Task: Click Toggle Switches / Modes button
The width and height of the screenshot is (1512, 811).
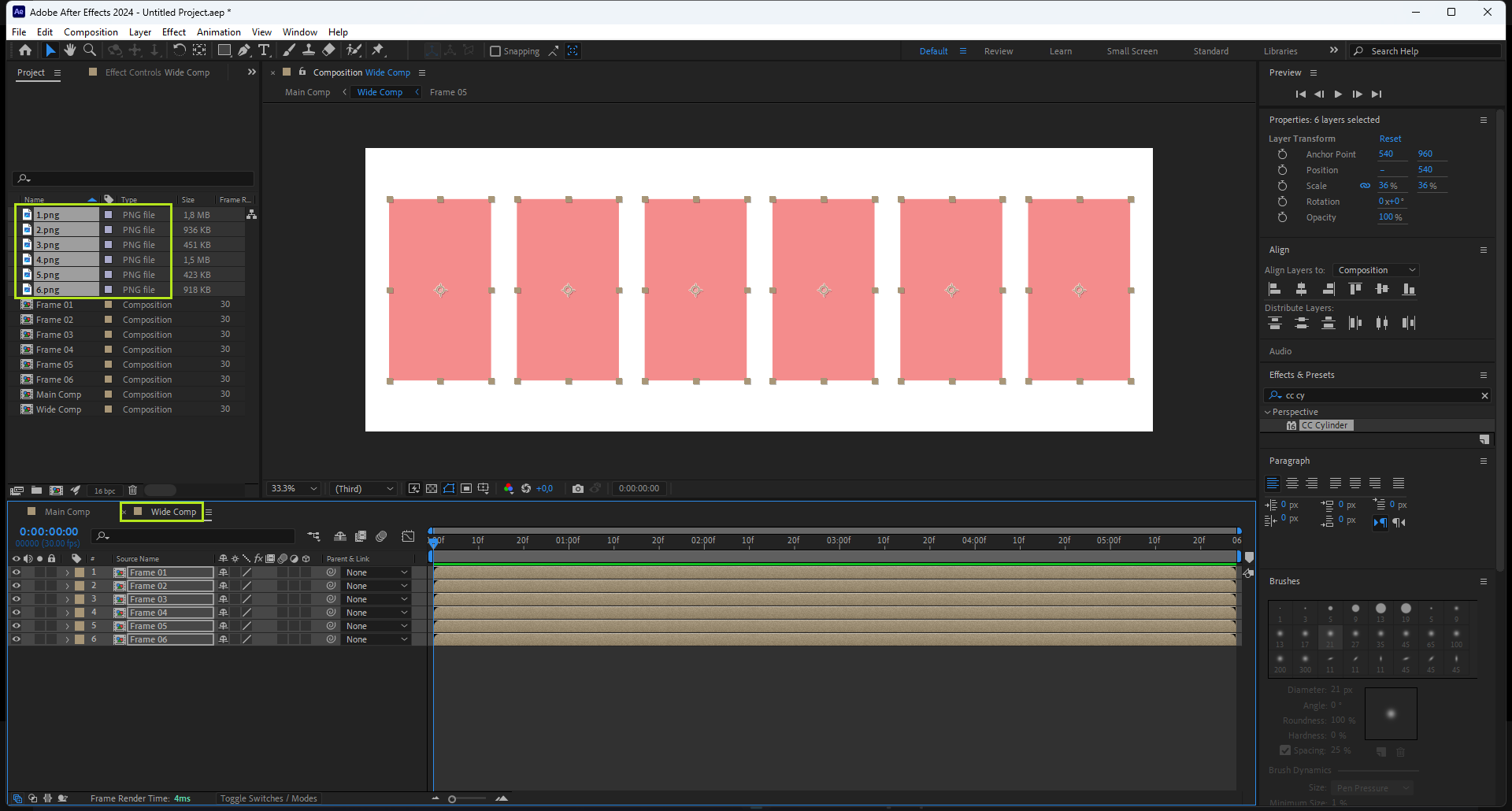Action: [x=269, y=798]
